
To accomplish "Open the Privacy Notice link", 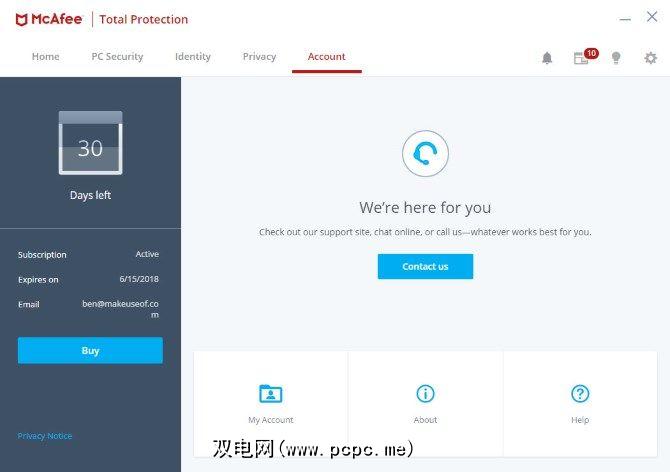I will click(45, 436).
